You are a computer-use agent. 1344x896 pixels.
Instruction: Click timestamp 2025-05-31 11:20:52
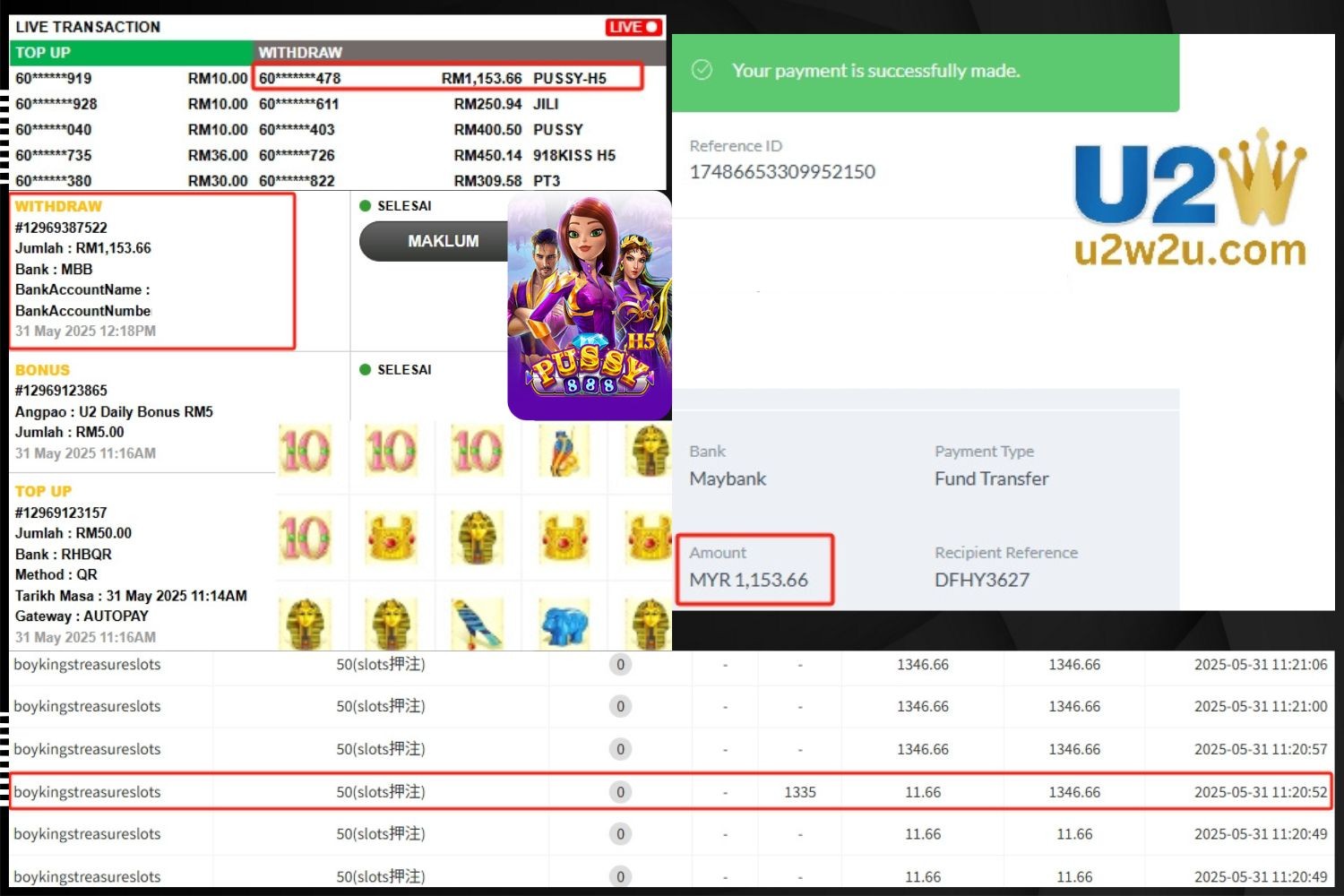[1261, 792]
